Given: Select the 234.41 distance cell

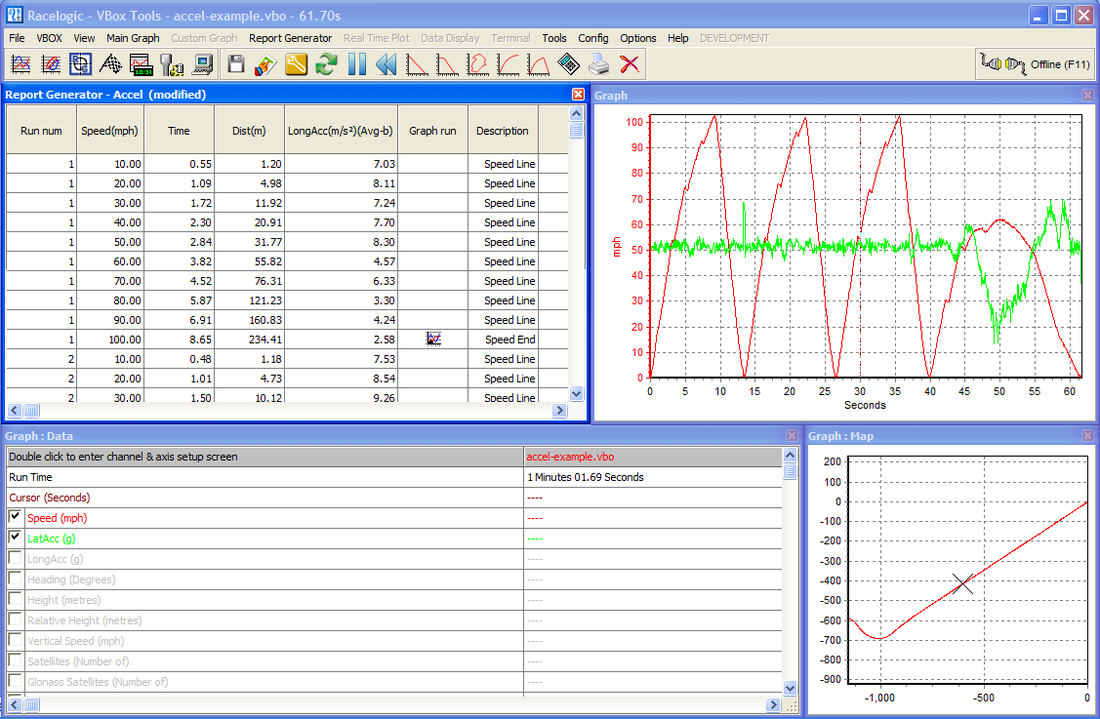Looking at the screenshot, I should pyautogui.click(x=249, y=340).
